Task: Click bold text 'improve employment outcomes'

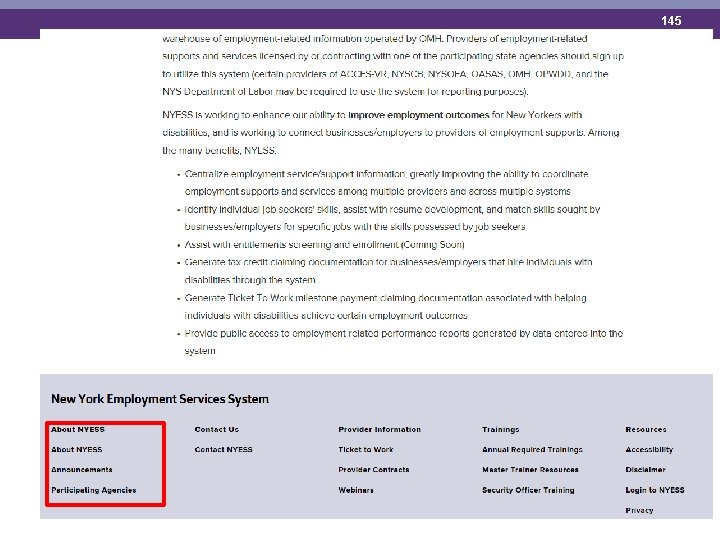Action: (418, 115)
